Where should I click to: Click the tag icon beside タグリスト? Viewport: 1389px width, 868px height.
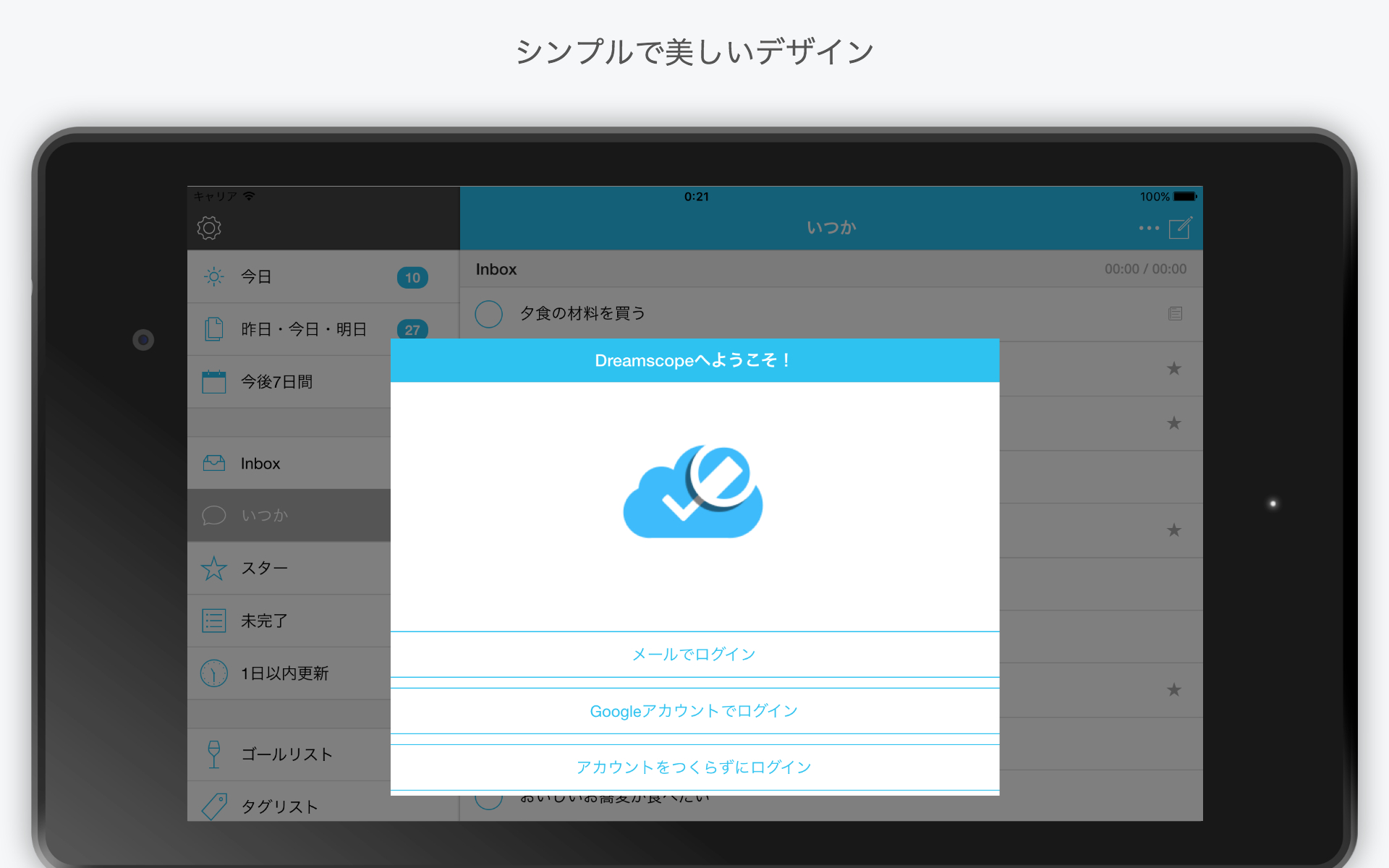pyautogui.click(x=214, y=806)
